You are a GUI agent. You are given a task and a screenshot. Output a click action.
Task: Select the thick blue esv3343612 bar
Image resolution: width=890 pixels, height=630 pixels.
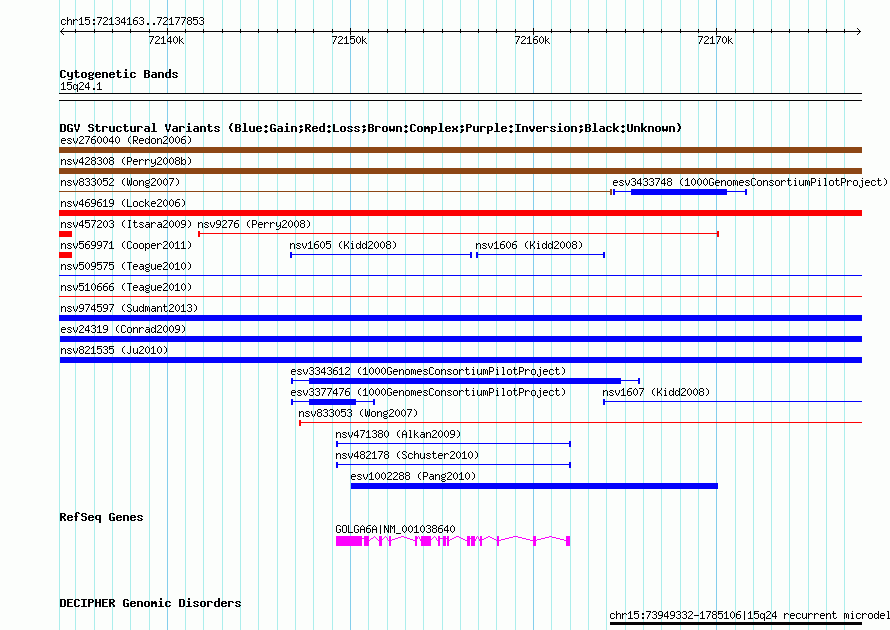[465, 381]
